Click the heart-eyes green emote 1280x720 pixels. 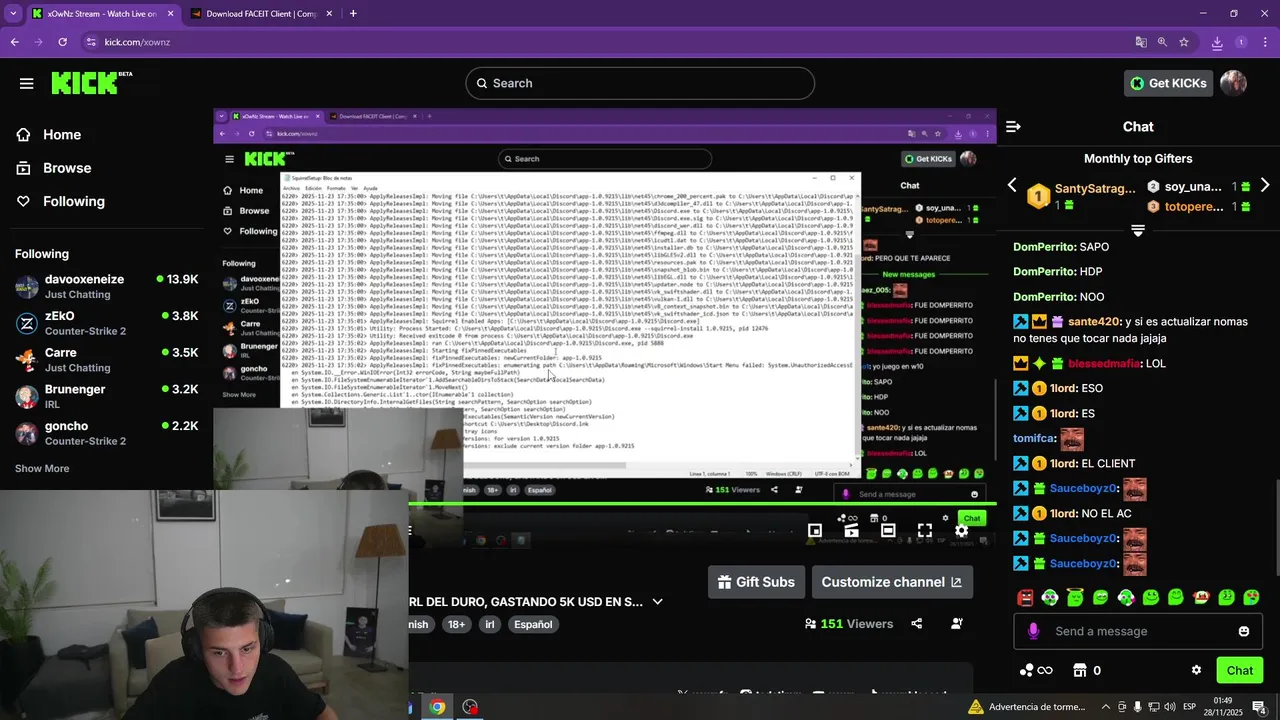pyautogui.click(x=1251, y=598)
